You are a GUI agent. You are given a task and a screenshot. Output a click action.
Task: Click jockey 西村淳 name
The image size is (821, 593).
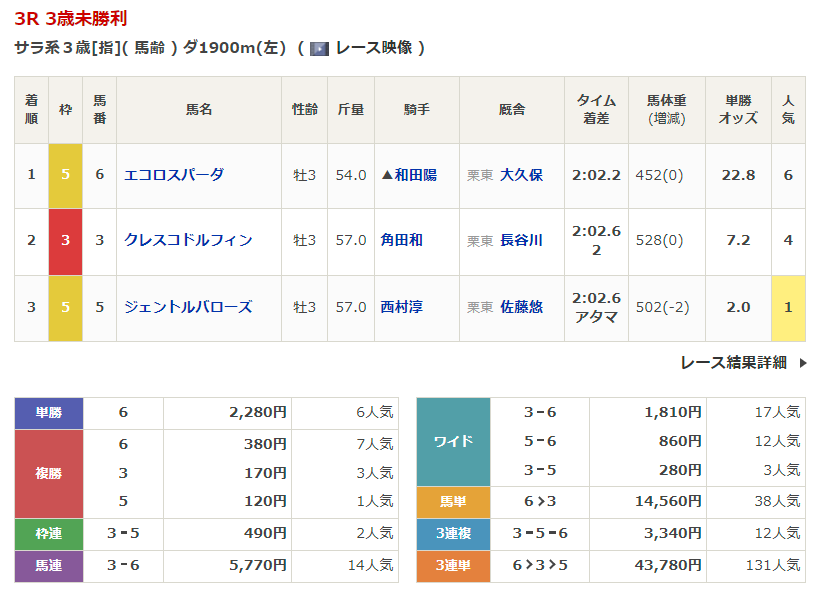pyautogui.click(x=402, y=307)
